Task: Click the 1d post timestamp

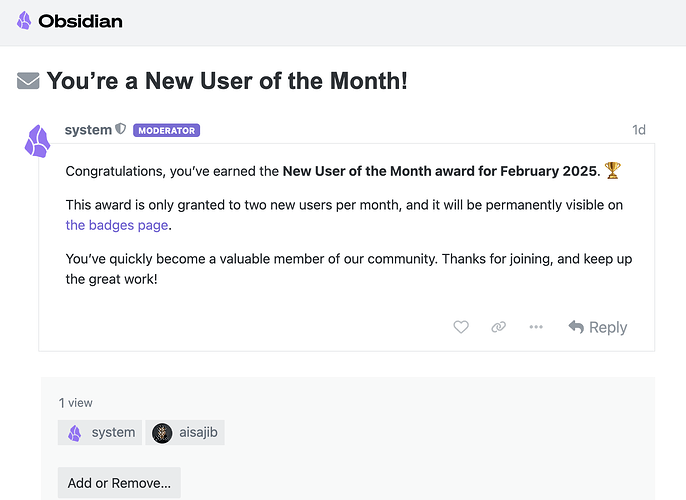Action: 639,130
